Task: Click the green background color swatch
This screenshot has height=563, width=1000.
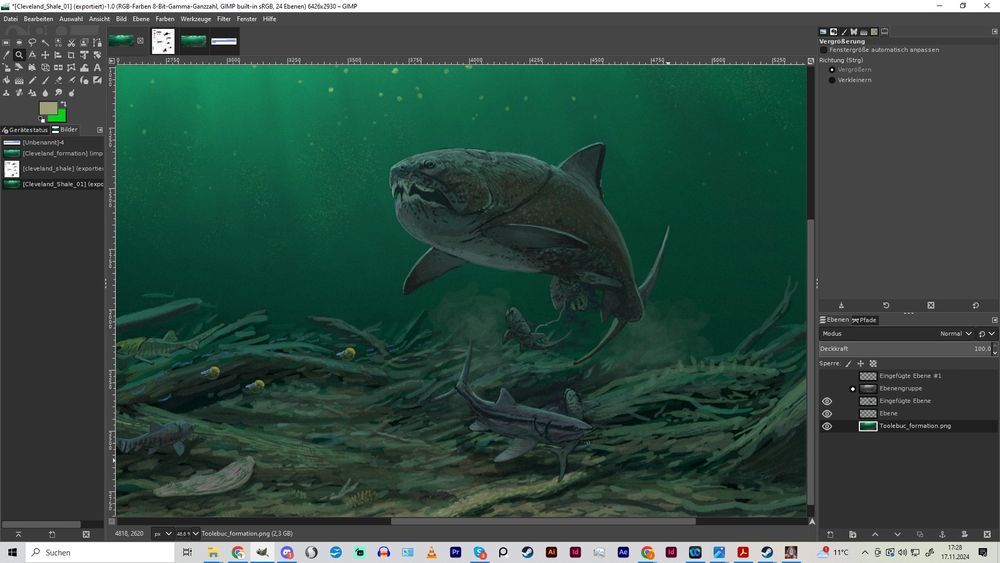Action: (x=61, y=117)
